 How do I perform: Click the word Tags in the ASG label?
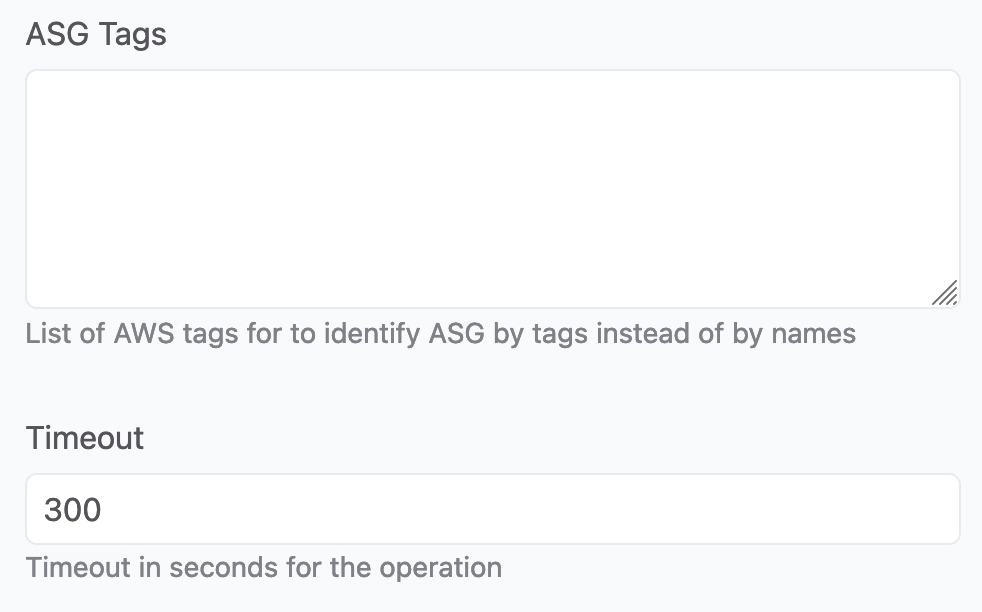(132, 35)
